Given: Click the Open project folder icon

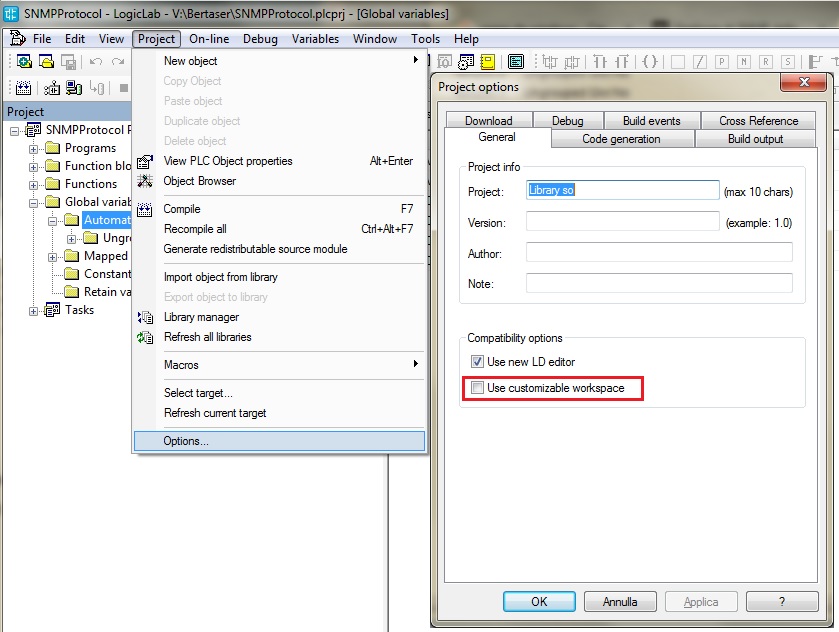Looking at the screenshot, I should pos(47,62).
